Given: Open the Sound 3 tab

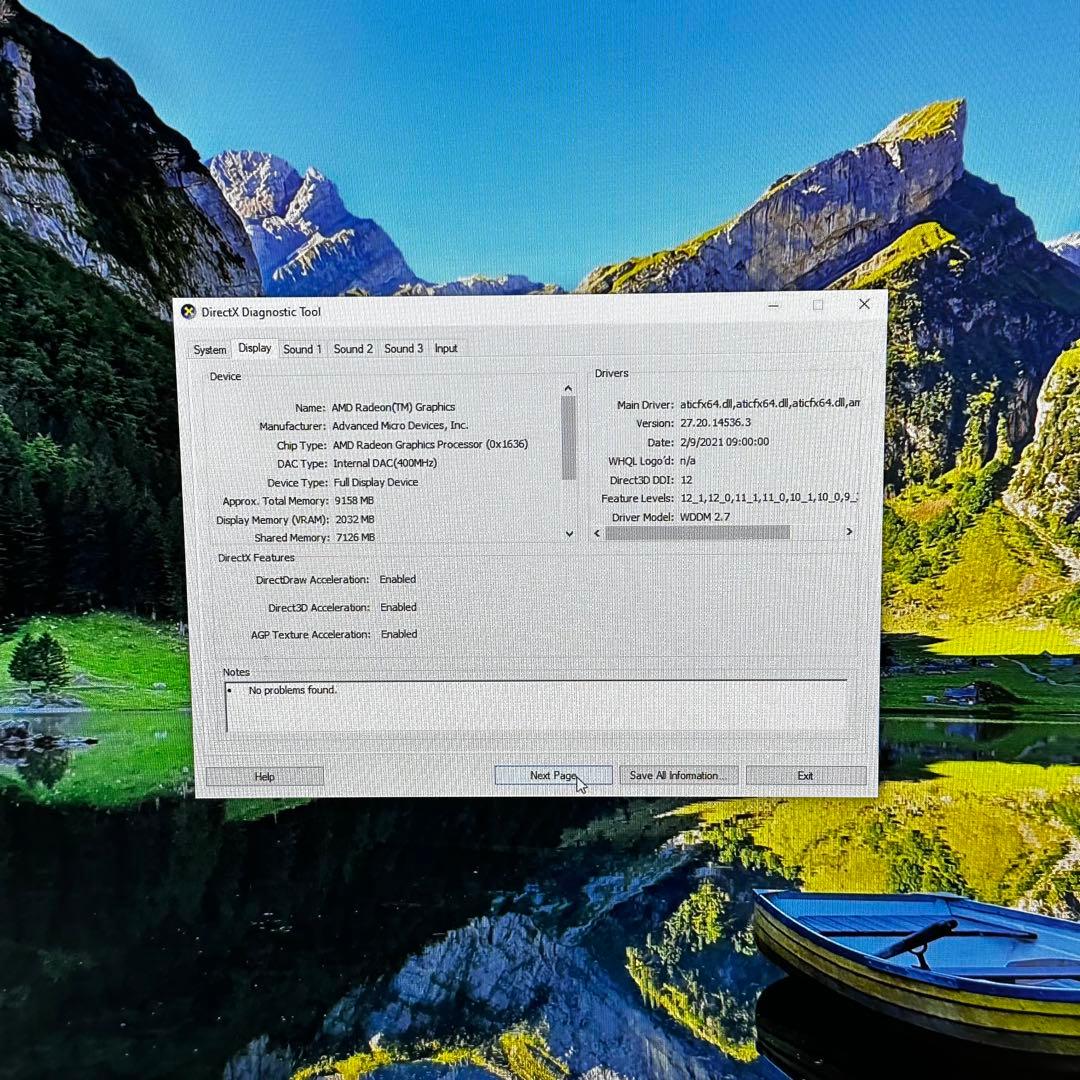Looking at the screenshot, I should pyautogui.click(x=404, y=349).
